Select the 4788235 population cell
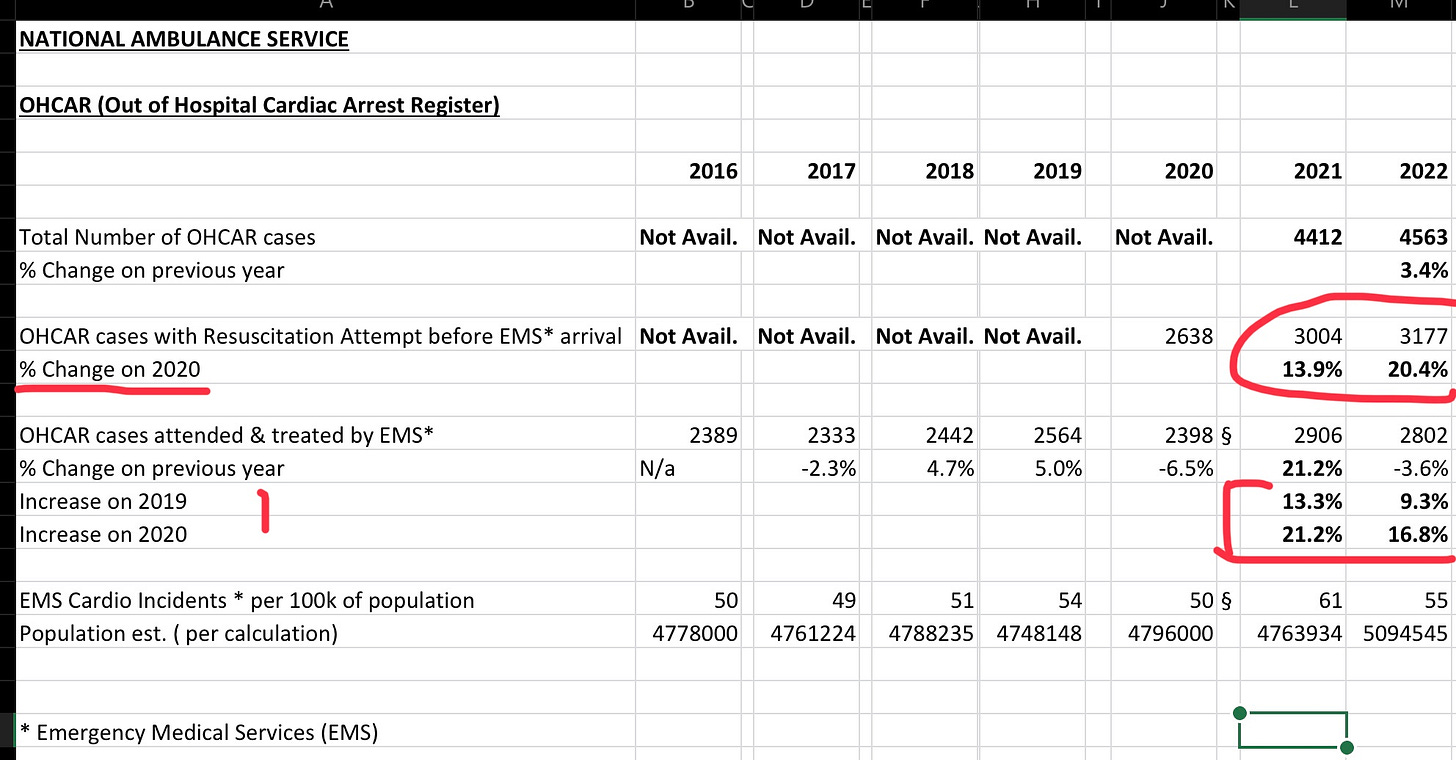 pyautogui.click(x=932, y=633)
